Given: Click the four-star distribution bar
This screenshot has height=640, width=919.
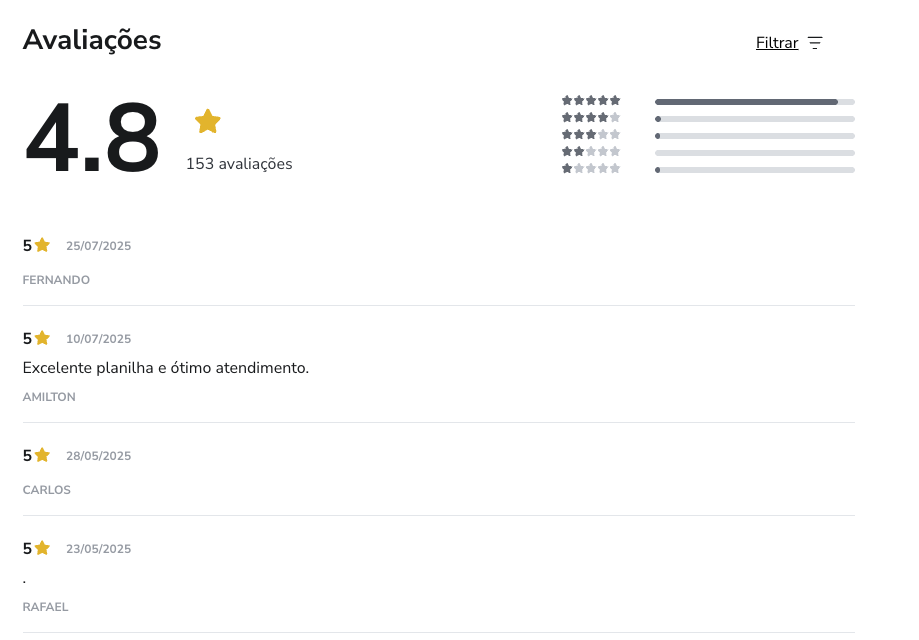Looking at the screenshot, I should pos(755,119).
